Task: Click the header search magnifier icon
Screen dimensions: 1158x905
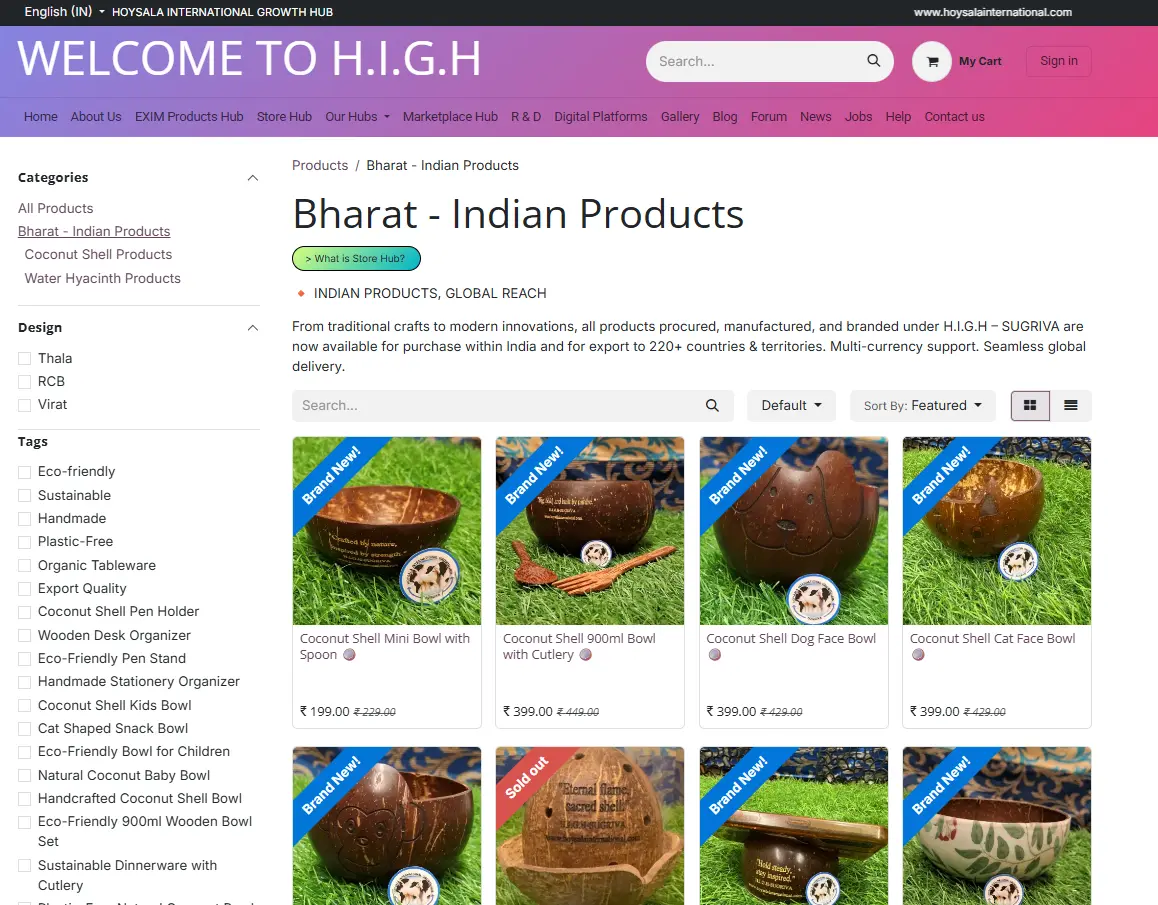Action: pyautogui.click(x=873, y=61)
